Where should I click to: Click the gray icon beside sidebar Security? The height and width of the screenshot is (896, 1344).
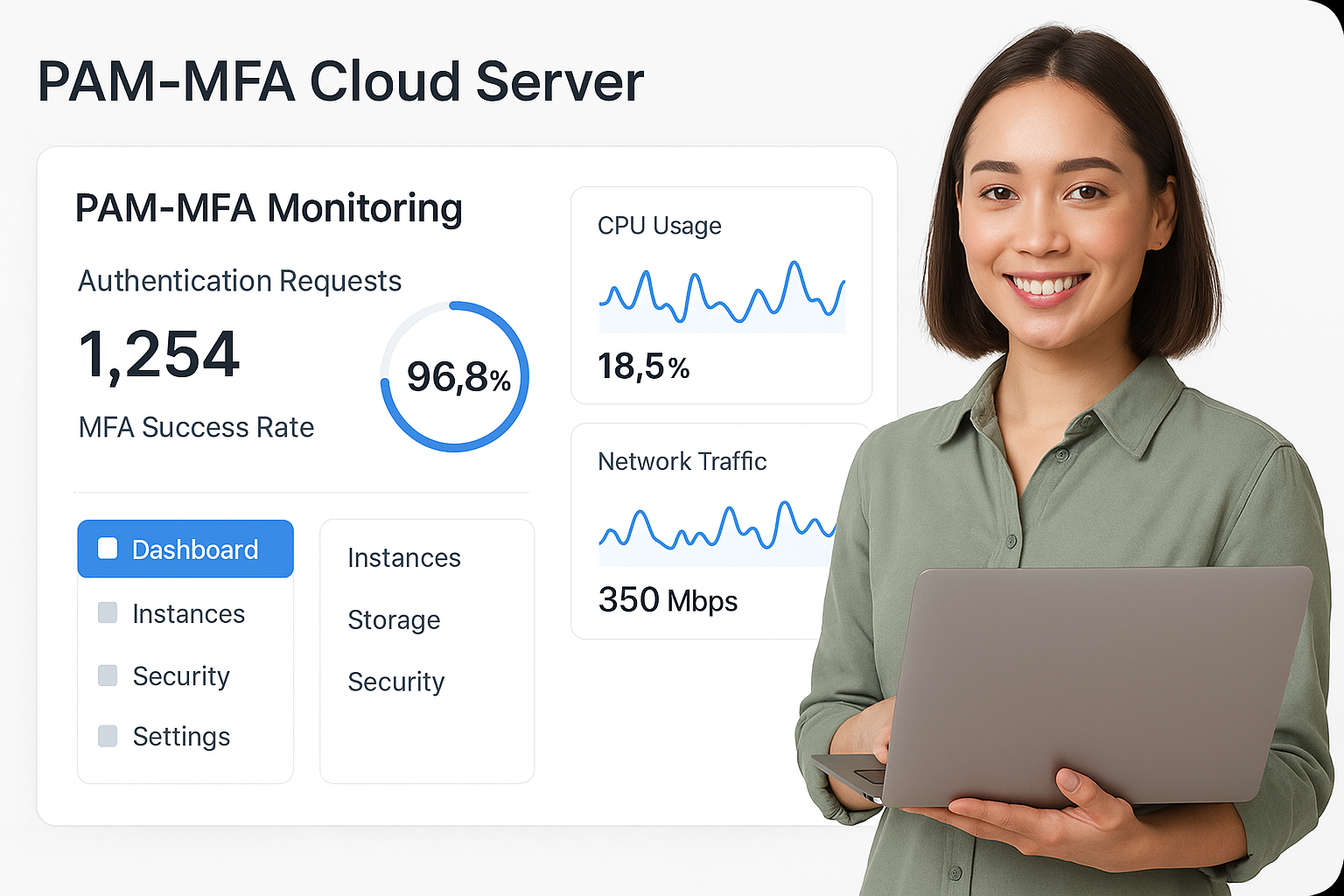coord(108,675)
